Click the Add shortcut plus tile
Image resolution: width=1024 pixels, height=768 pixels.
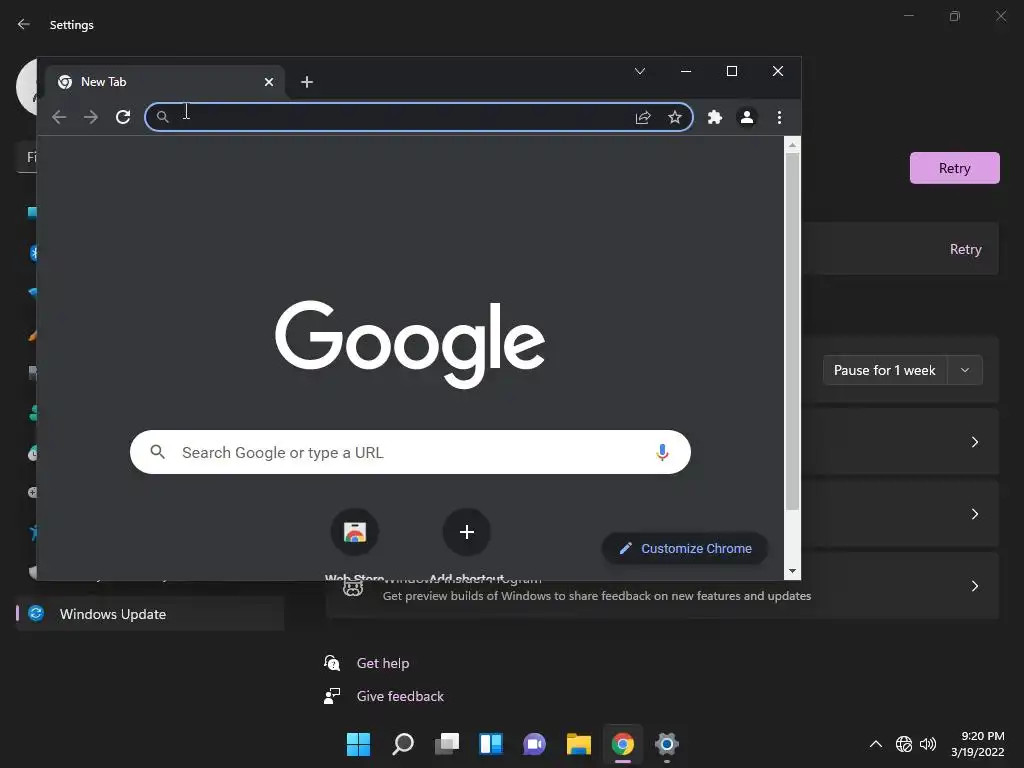tap(466, 532)
